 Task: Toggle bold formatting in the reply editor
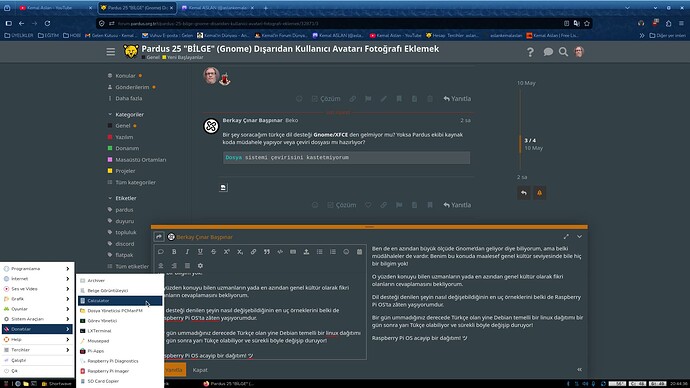[x=174, y=252]
